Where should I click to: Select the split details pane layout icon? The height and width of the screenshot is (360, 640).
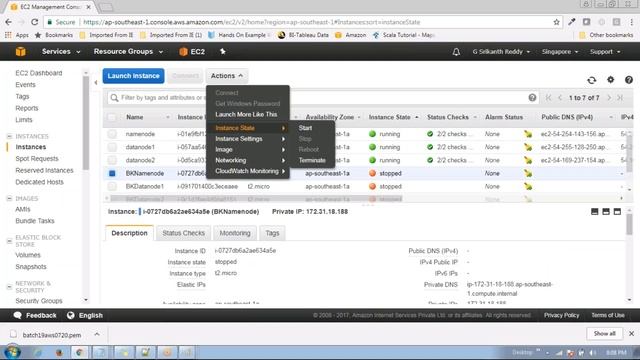[x=606, y=211]
